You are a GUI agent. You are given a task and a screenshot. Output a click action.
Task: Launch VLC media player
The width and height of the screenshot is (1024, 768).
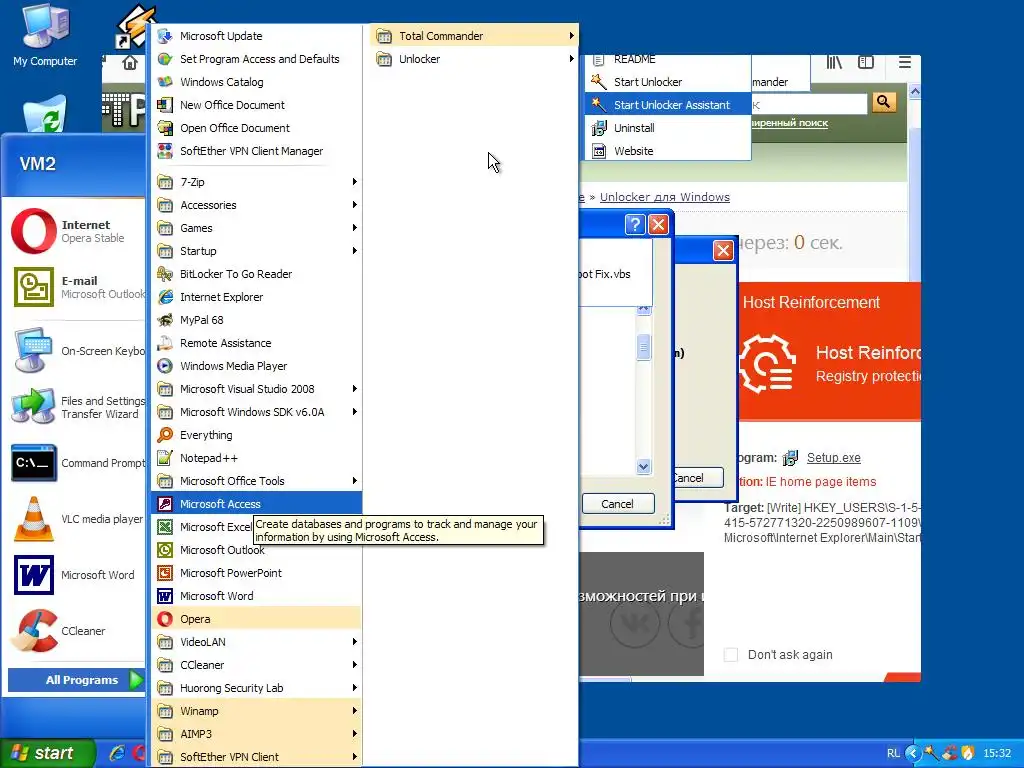(x=76, y=519)
